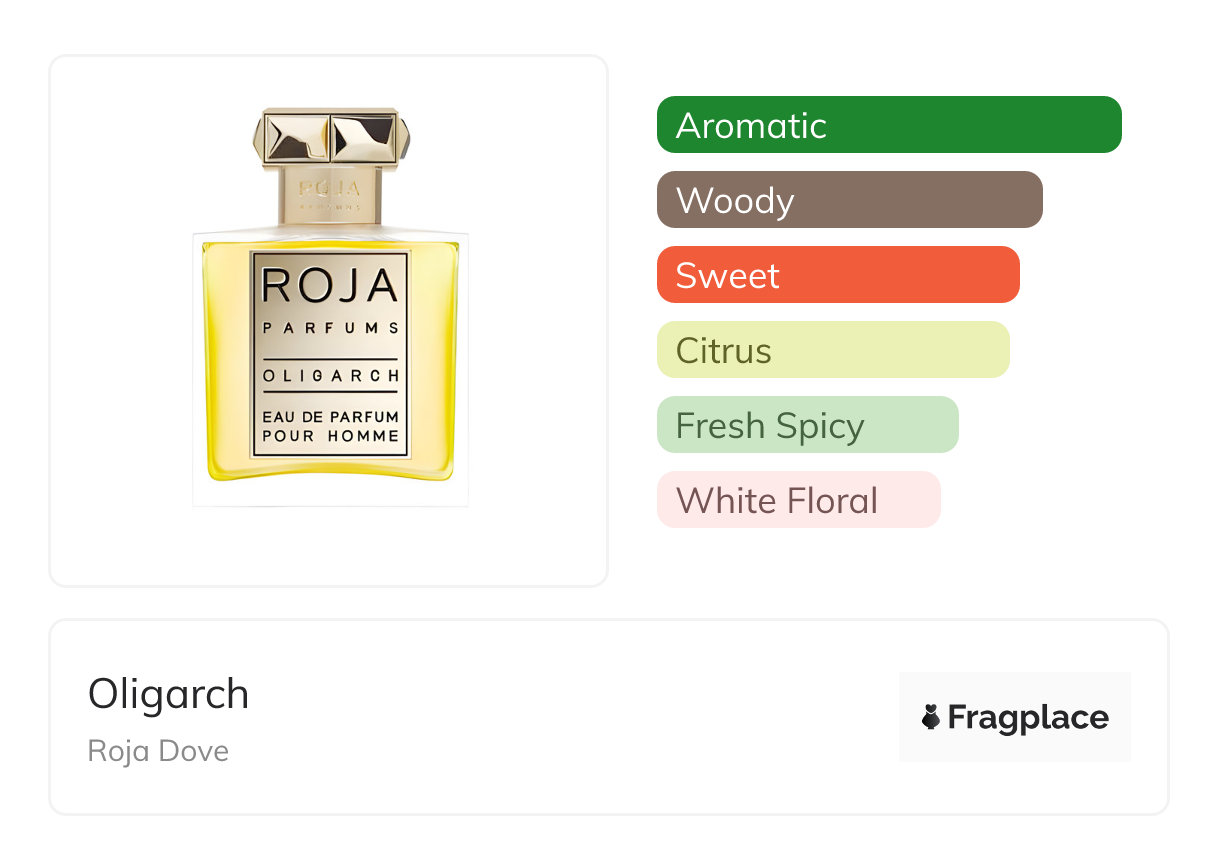The image size is (1218, 864).
Task: Click the Fragplace wordmark text
Action: (x=1028, y=718)
